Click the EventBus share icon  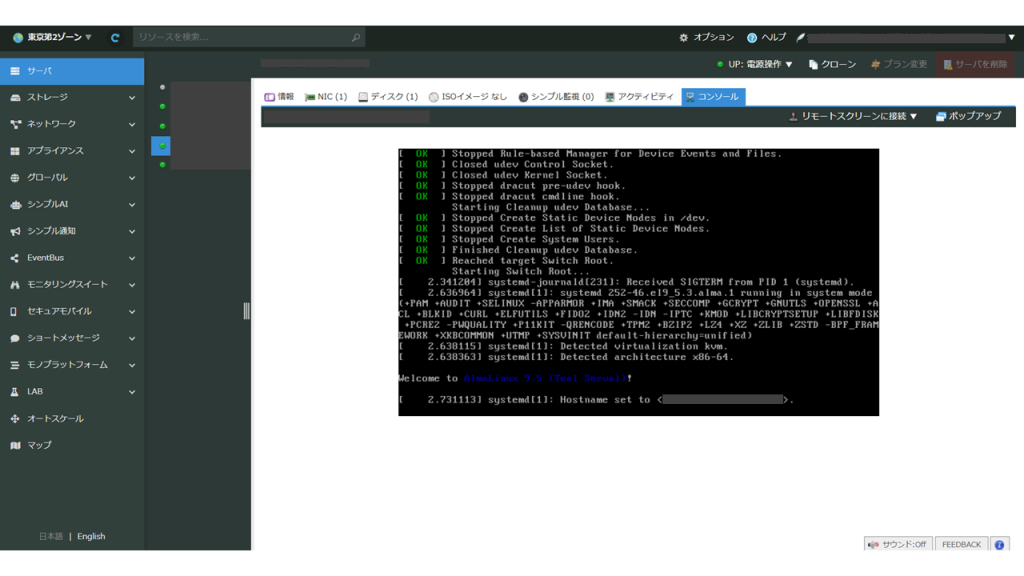click(15, 258)
